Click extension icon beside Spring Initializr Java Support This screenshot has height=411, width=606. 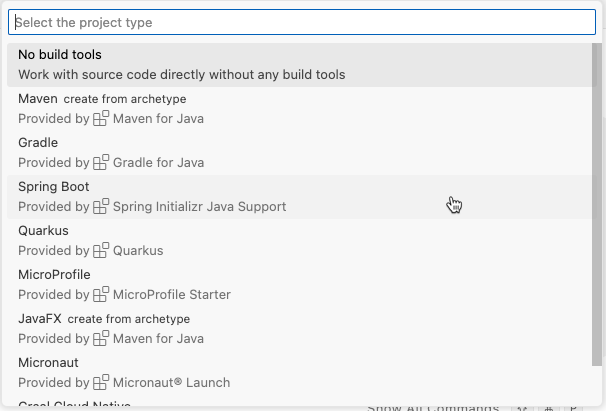[101, 206]
